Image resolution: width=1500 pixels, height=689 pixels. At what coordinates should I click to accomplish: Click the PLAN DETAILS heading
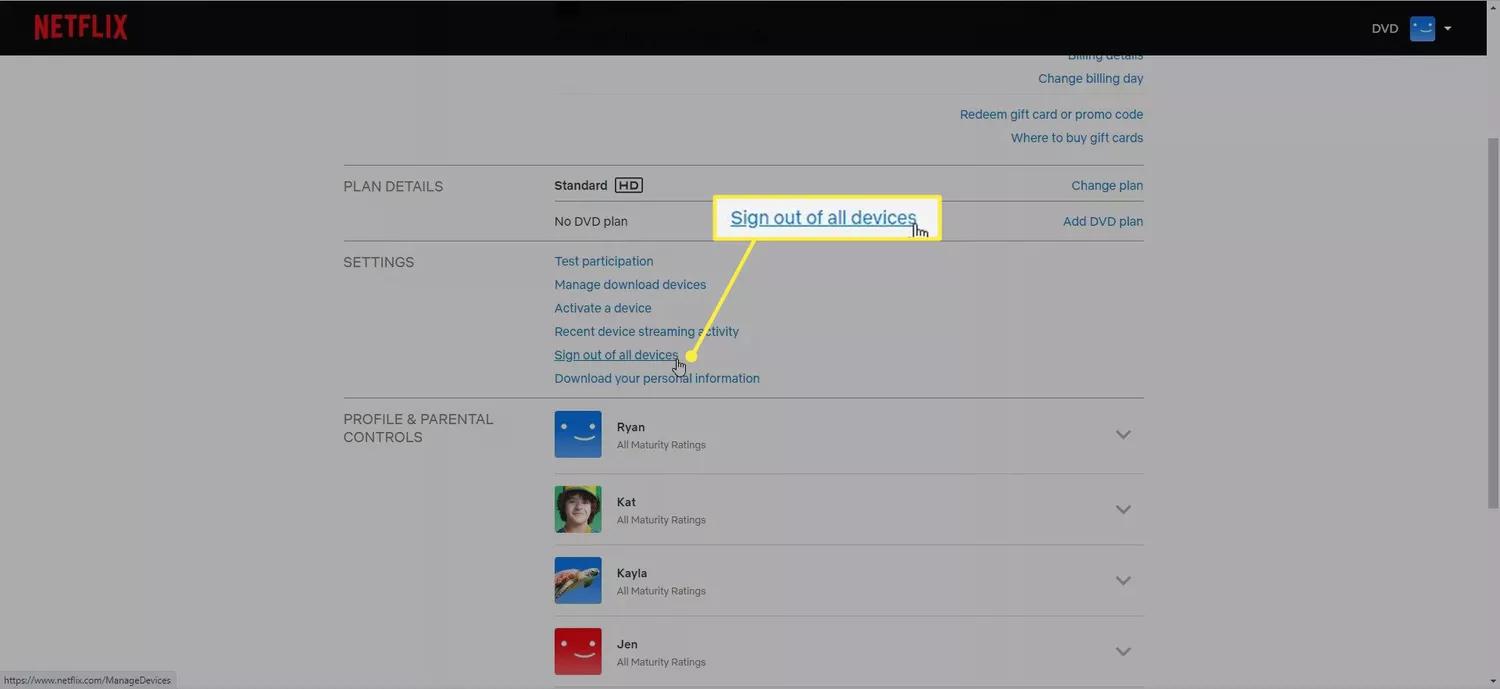393,186
